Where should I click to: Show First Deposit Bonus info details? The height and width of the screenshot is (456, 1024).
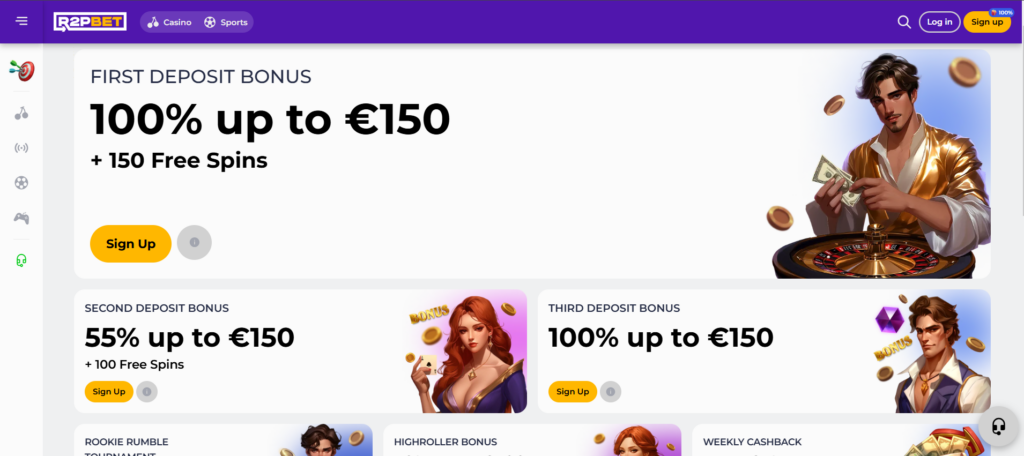[194, 243]
